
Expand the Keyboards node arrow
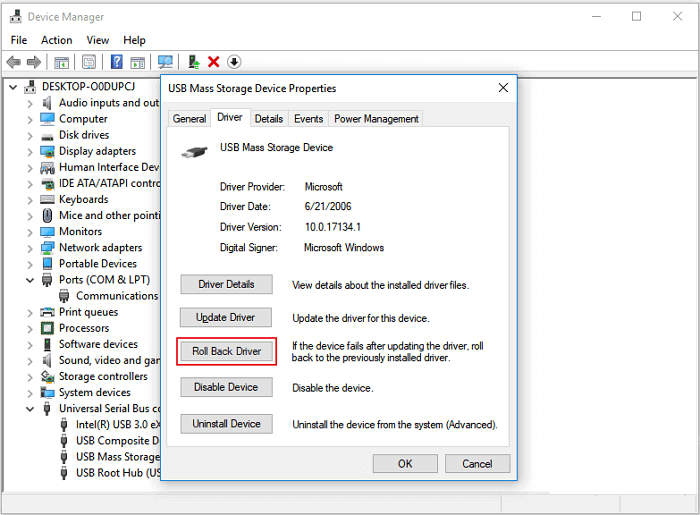[x=30, y=200]
